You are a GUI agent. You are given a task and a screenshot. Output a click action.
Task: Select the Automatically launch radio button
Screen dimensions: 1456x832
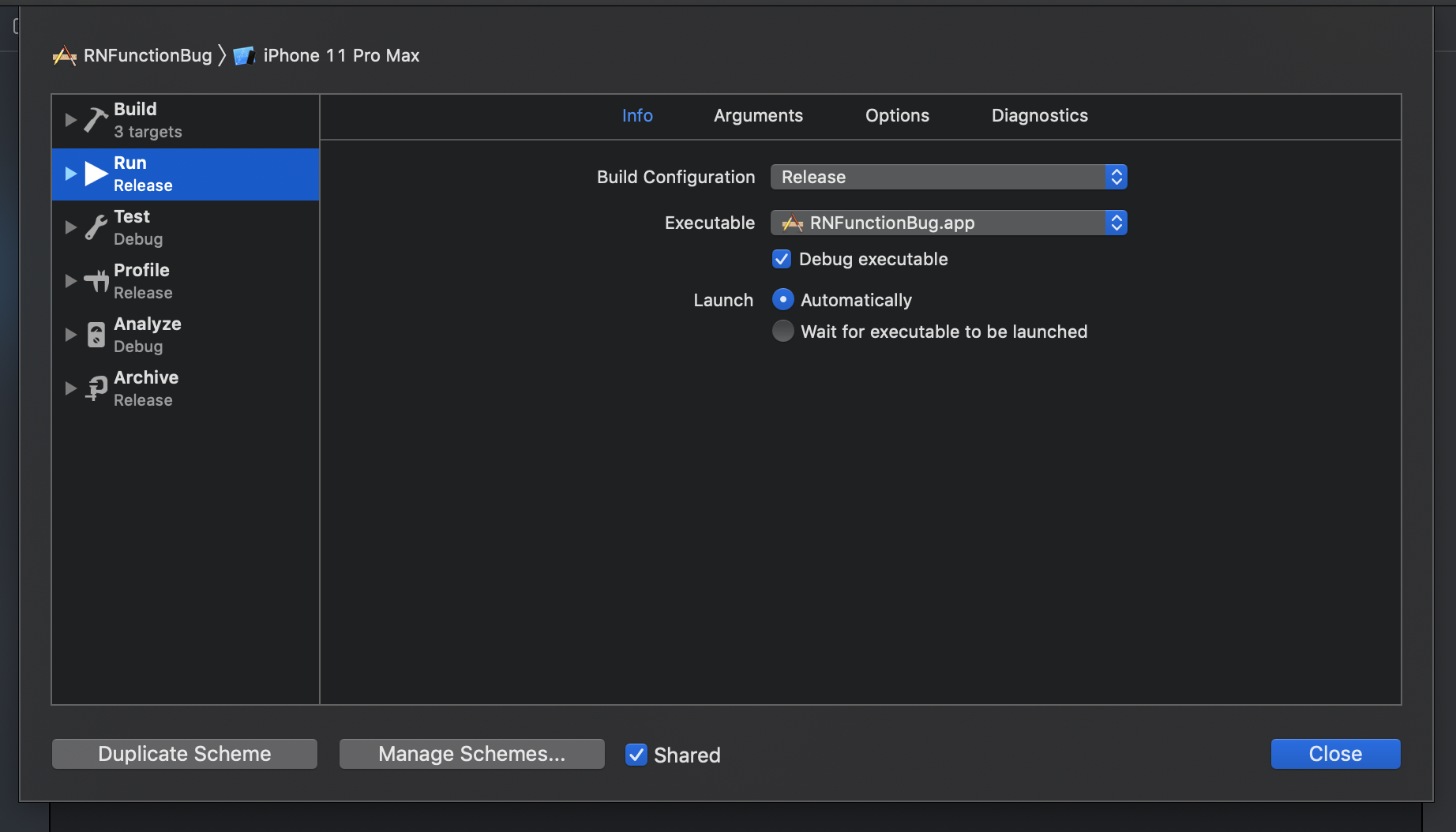(x=782, y=299)
